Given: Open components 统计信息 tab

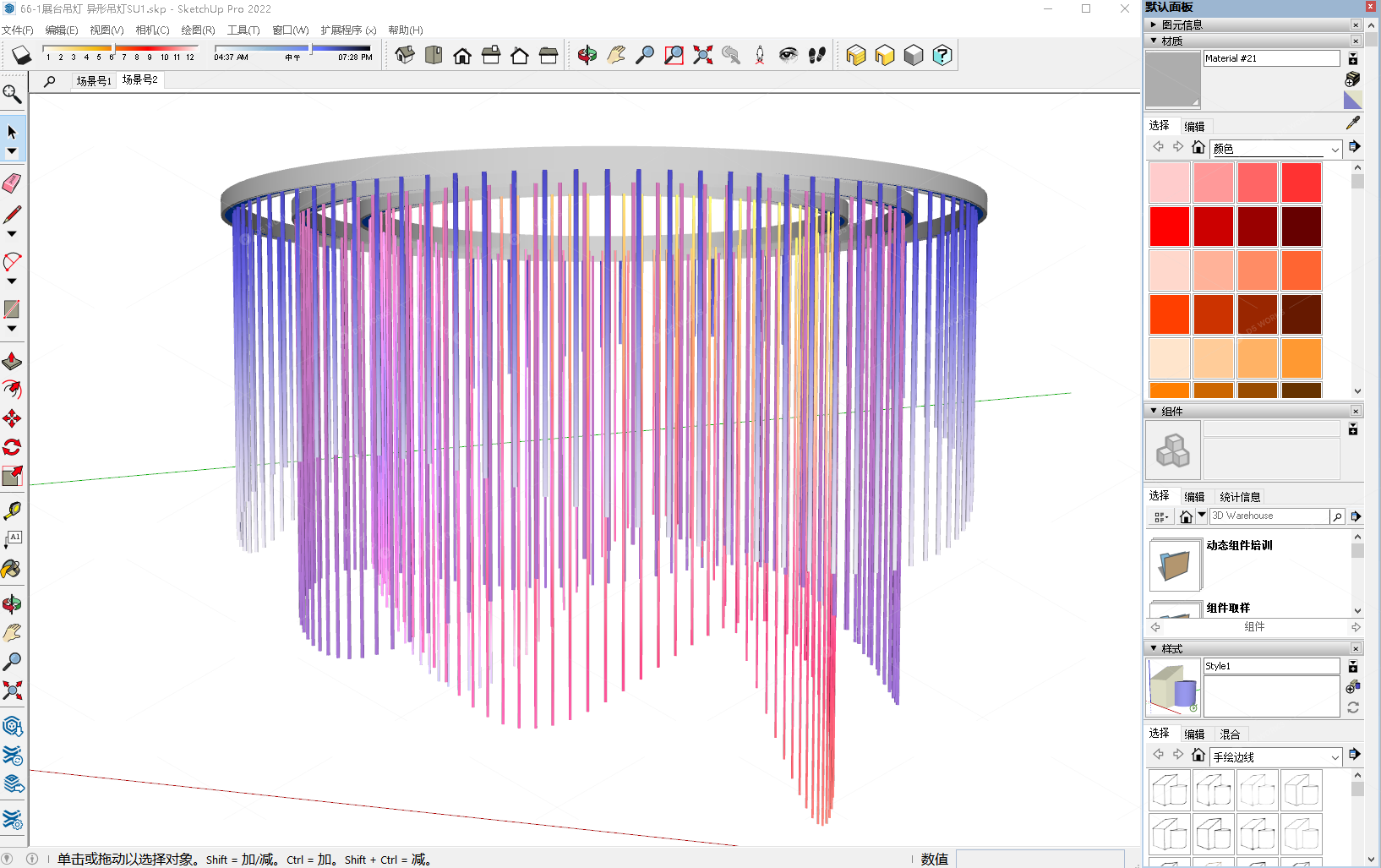Looking at the screenshot, I should click(1240, 497).
